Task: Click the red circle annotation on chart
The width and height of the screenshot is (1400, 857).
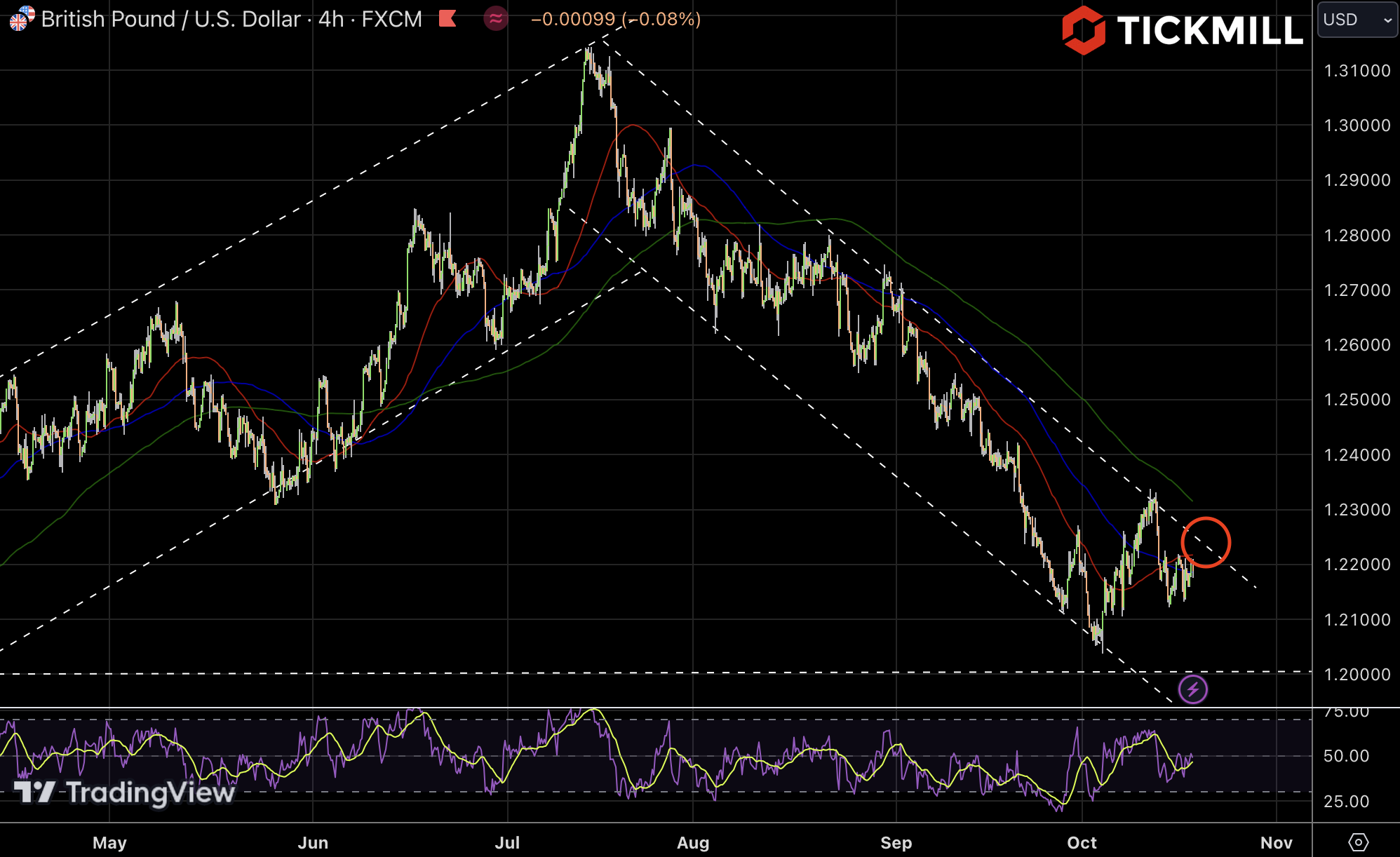Action: pyautogui.click(x=1206, y=542)
